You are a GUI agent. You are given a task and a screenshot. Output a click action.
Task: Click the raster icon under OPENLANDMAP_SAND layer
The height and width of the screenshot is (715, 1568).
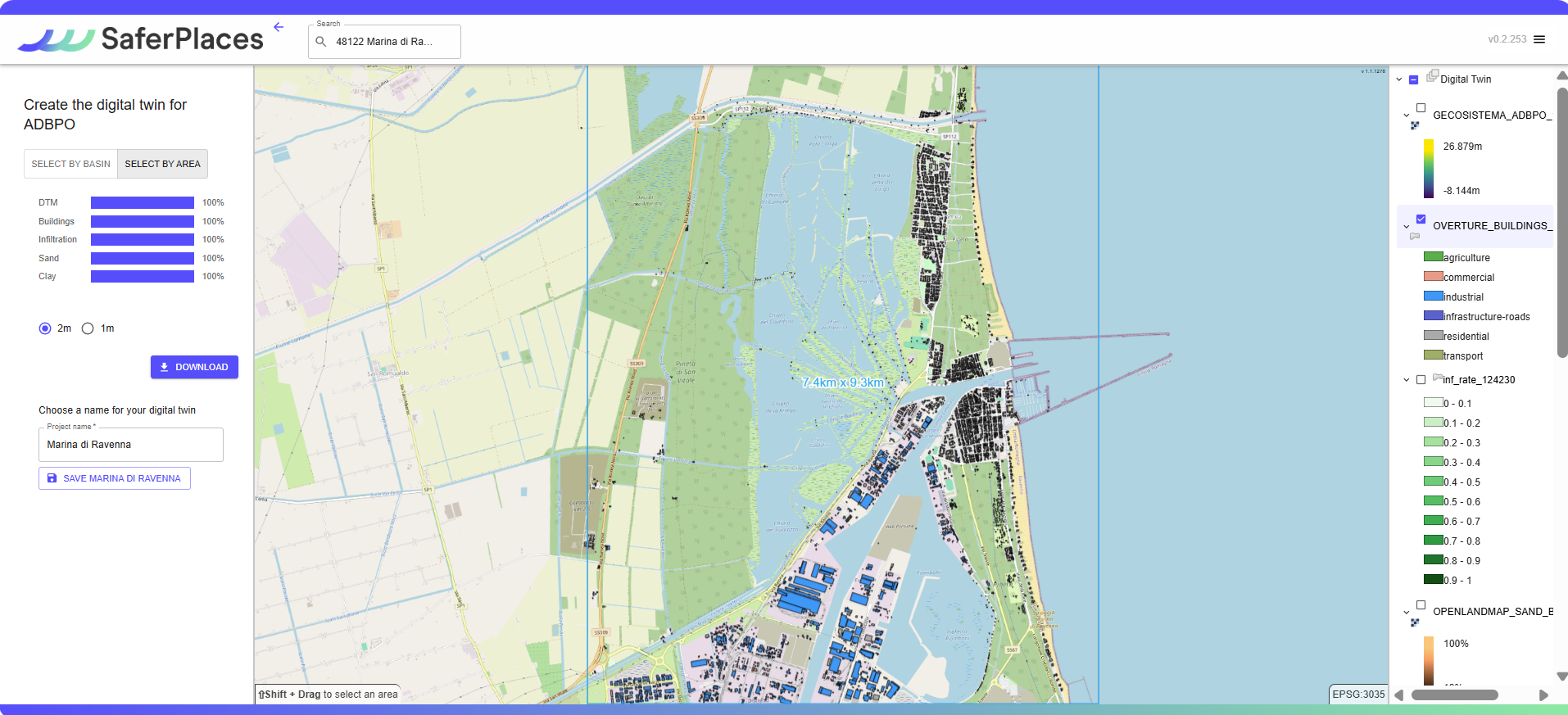tap(1415, 622)
